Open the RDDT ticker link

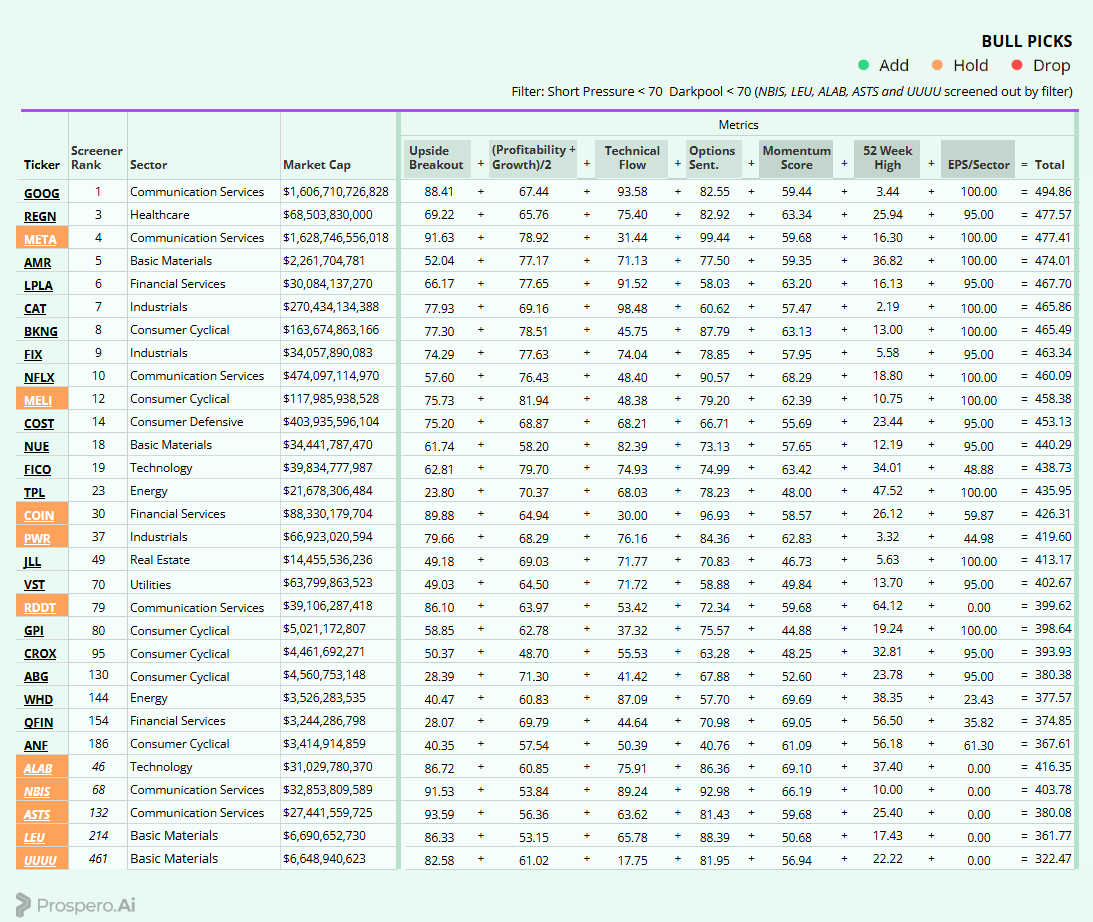tap(40, 607)
